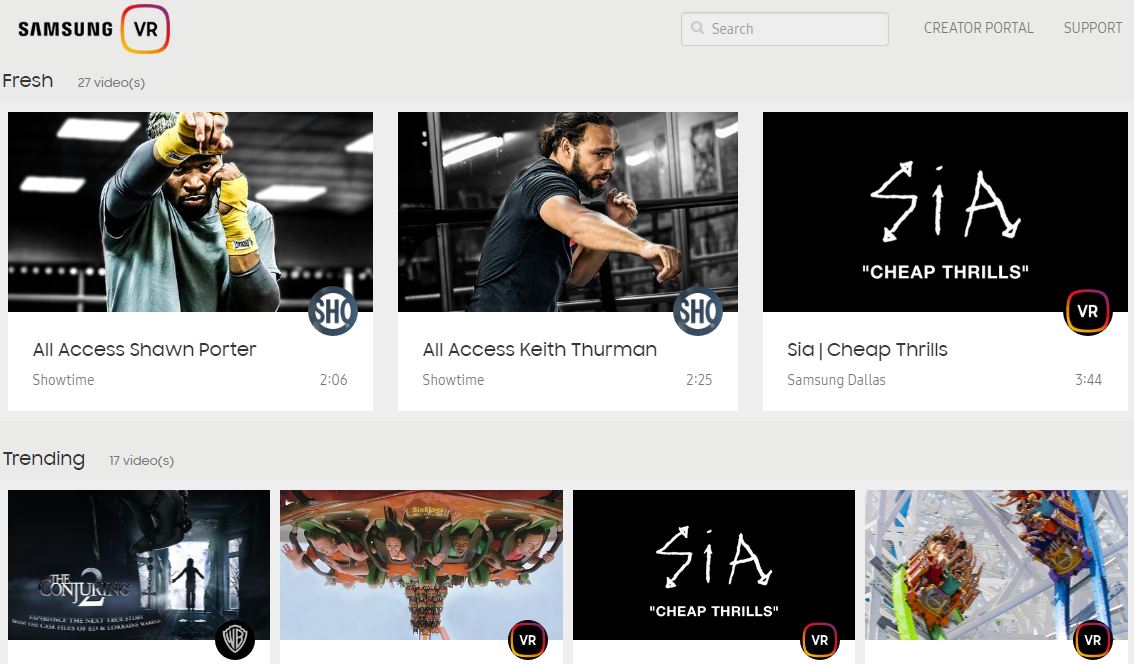The width and height of the screenshot is (1134, 664).
Task: Open the roller coaster thumbnail in Trending
Action: [997, 565]
